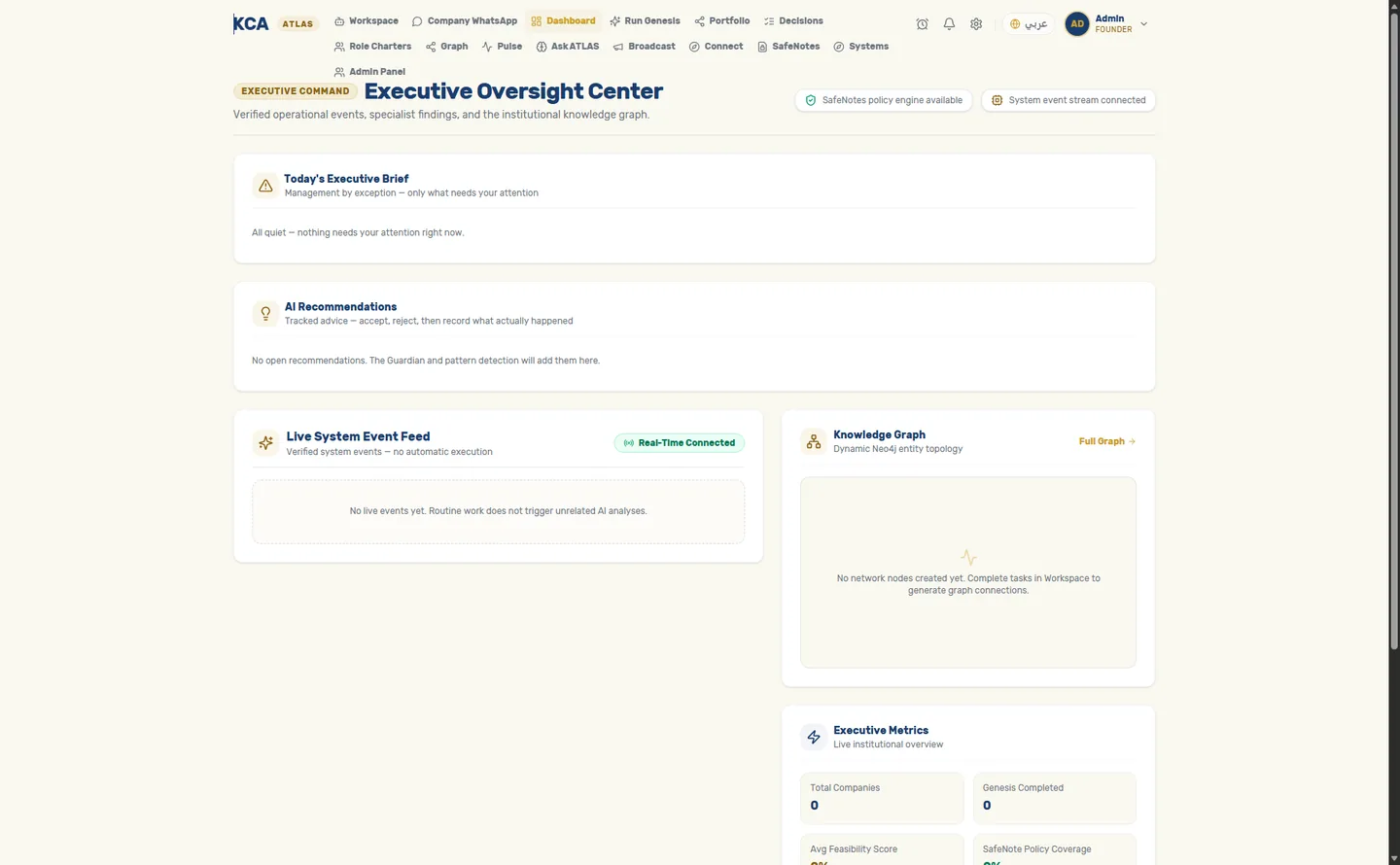Screen dimensions: 1400x865
Task: Click the EXECUTIVE COMMAND label
Action: 296,91
